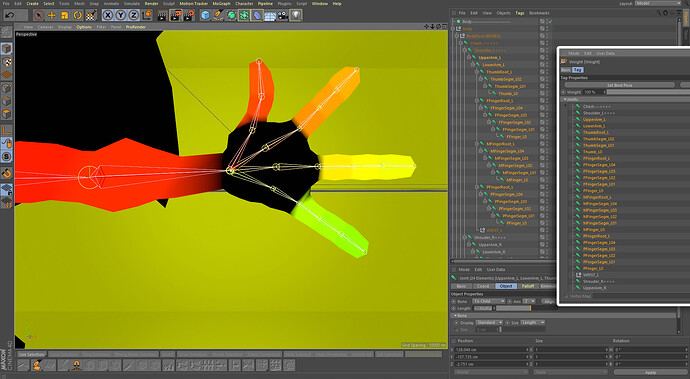Open Edit Render Settings icon
Screen dimensions: 690x379
point(189,15)
